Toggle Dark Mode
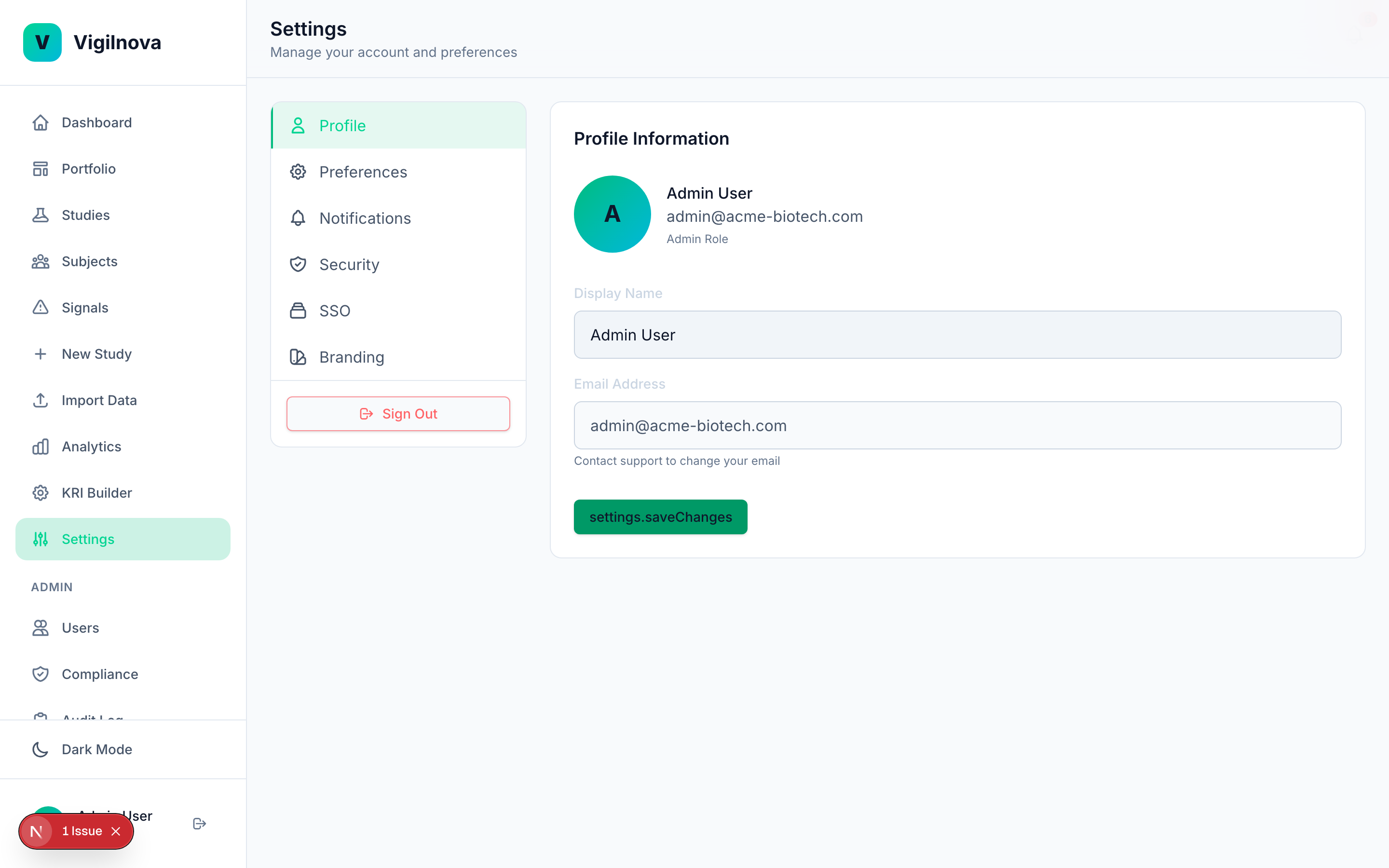The image size is (1389, 868). (x=96, y=749)
